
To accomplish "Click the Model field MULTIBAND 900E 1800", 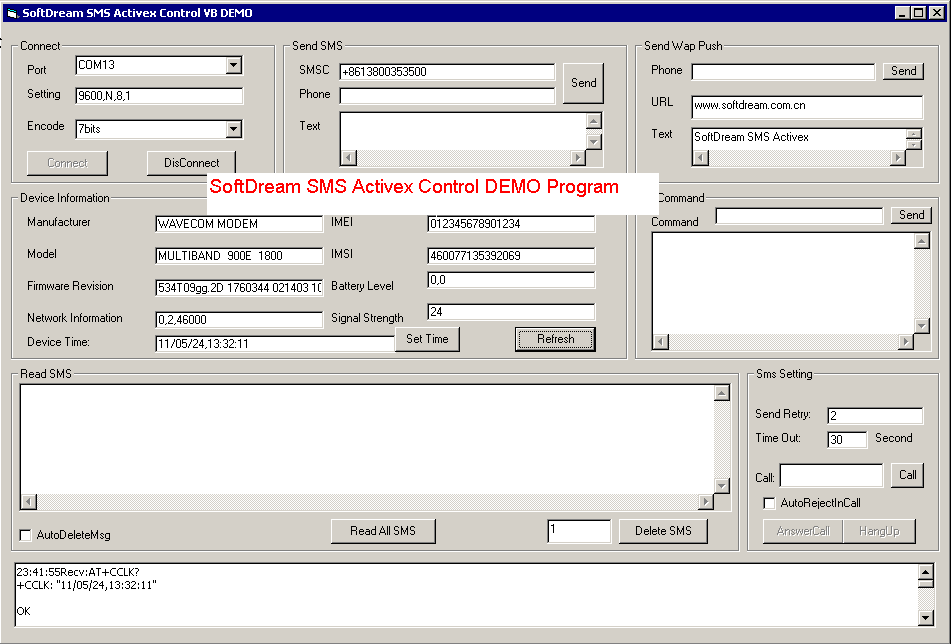I will pyautogui.click(x=239, y=256).
